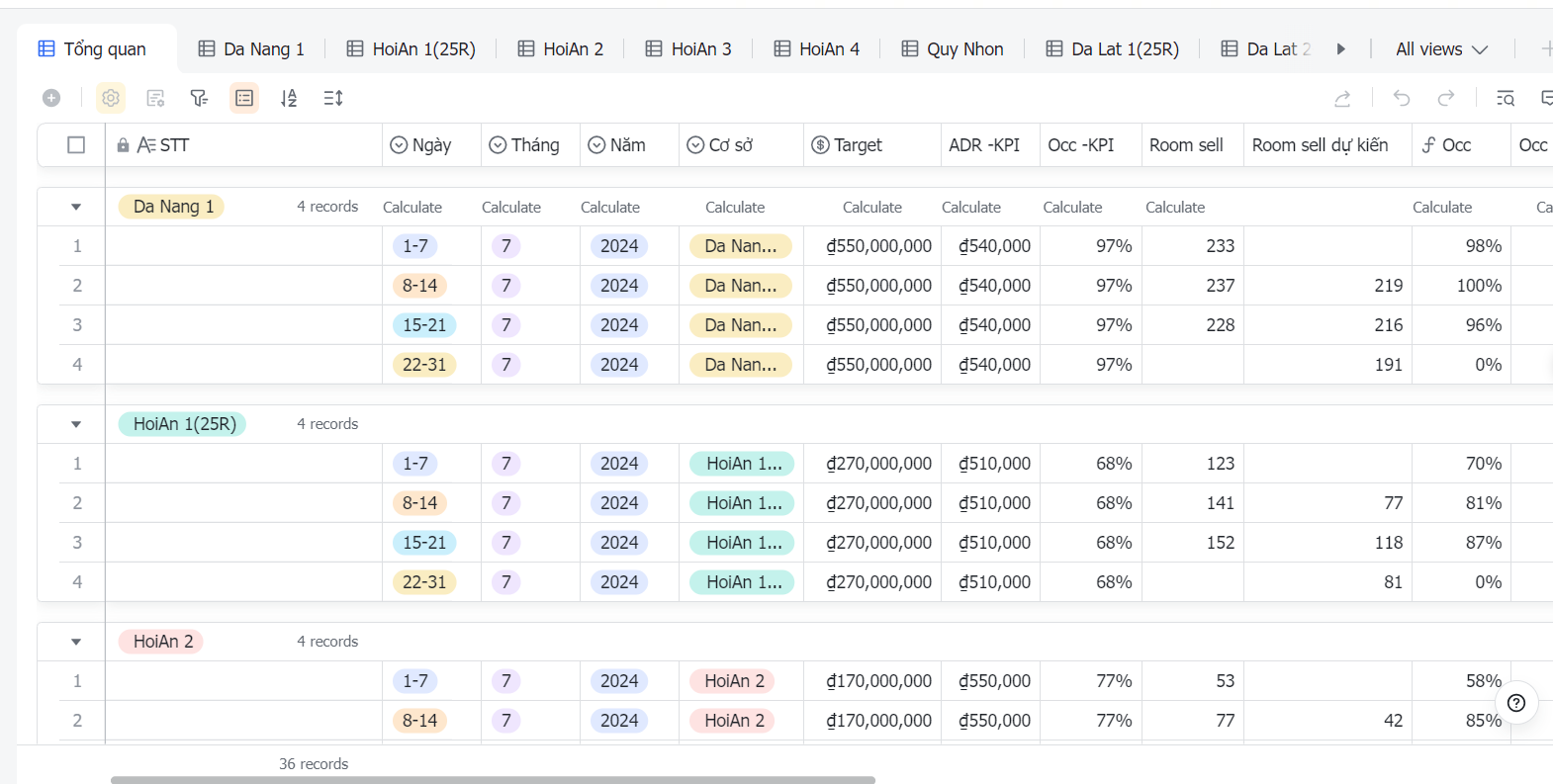Click the yellow 22-31 tag in Da Nang row 4
Image resolution: width=1553 pixels, height=784 pixels.
coord(424,365)
